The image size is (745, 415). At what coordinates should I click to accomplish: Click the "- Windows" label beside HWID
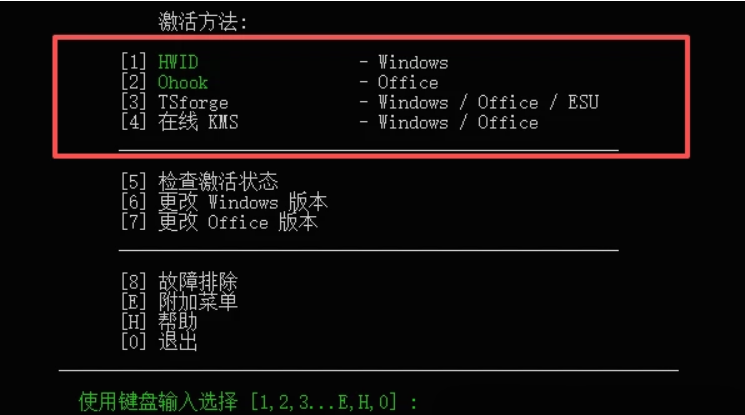[x=404, y=63]
